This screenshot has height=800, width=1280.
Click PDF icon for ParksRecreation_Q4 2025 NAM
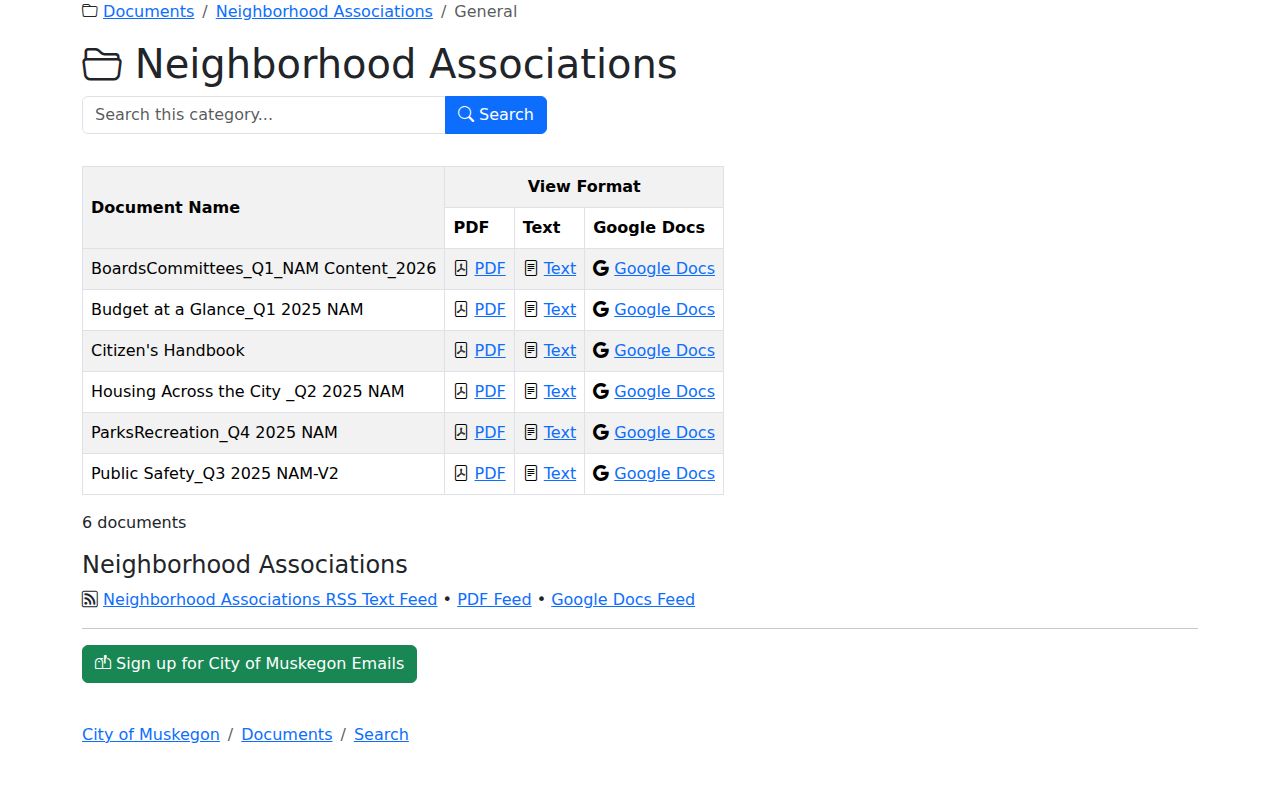pos(461,432)
